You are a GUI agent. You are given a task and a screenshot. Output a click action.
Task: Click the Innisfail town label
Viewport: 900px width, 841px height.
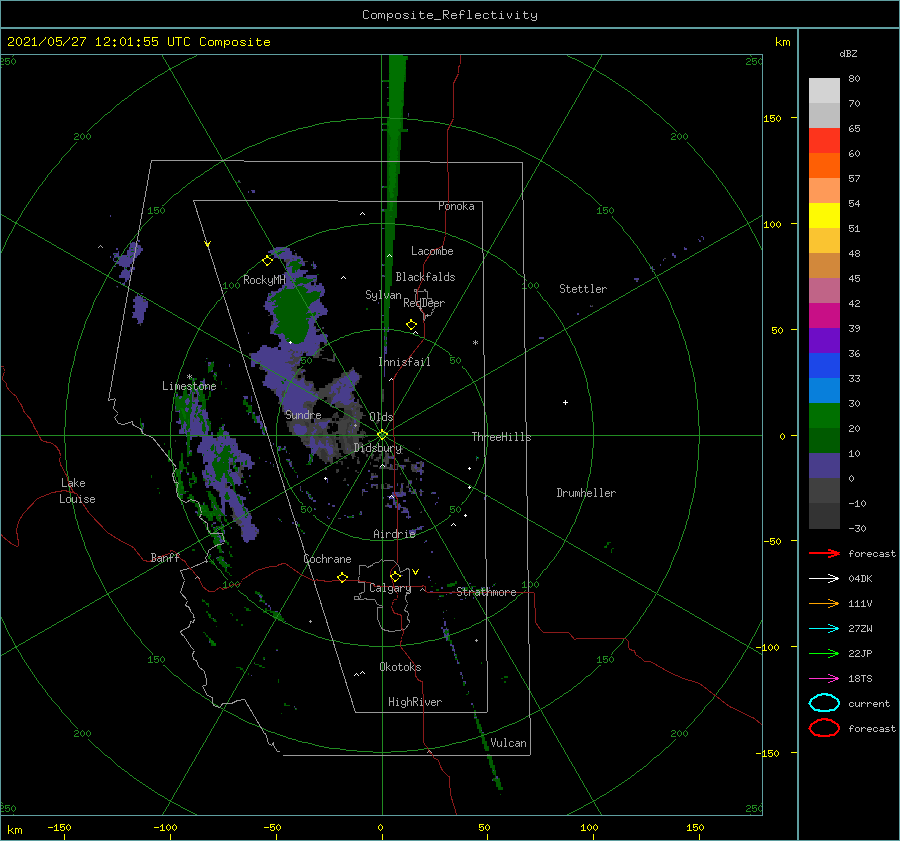point(404,362)
